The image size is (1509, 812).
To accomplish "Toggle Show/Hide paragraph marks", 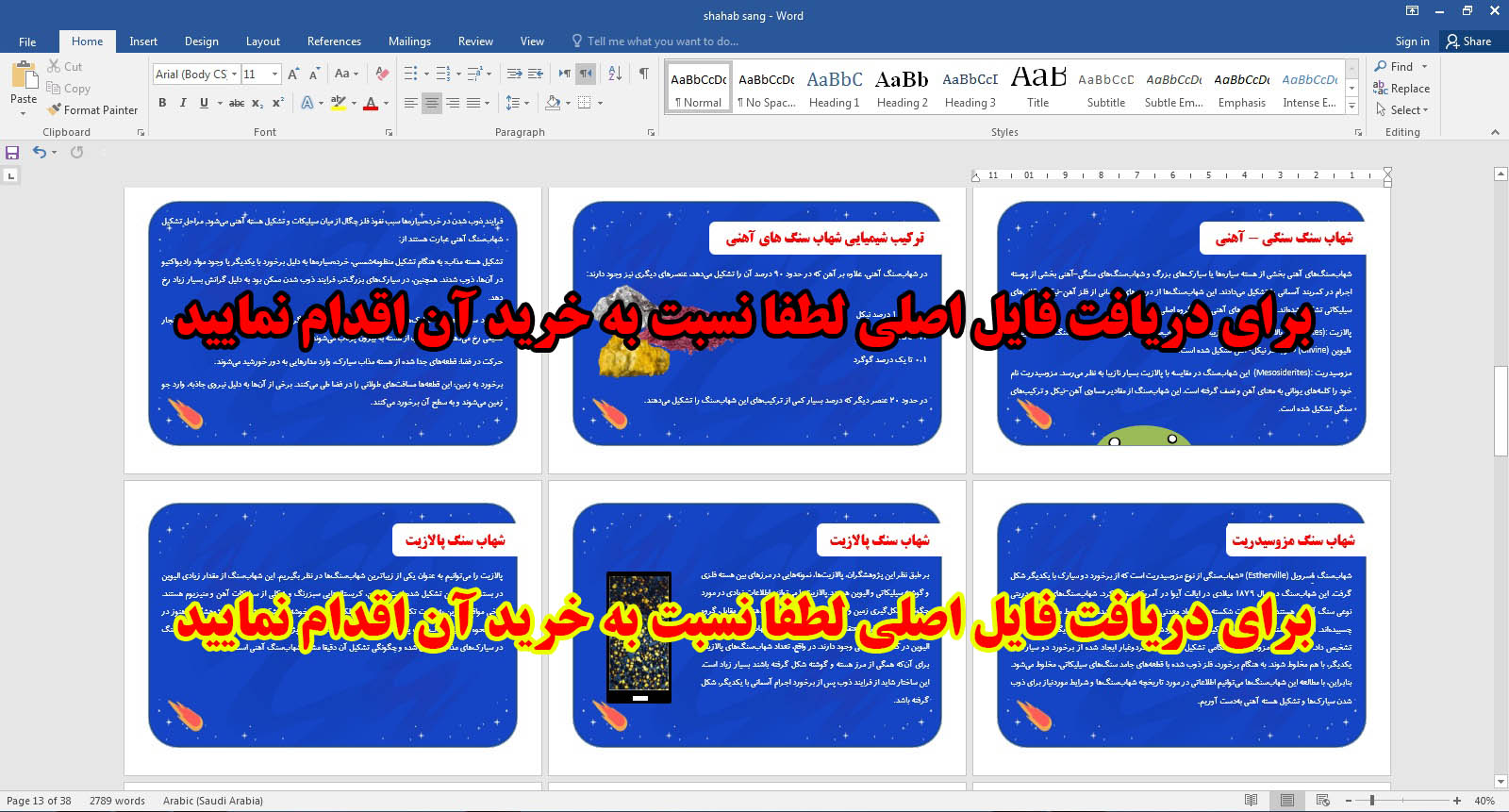I will (x=643, y=74).
